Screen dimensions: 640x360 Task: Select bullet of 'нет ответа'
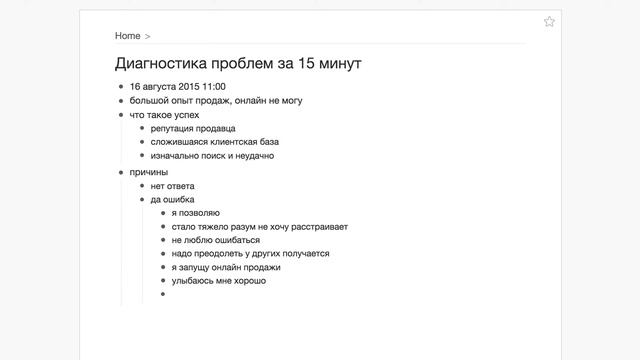coord(142,186)
